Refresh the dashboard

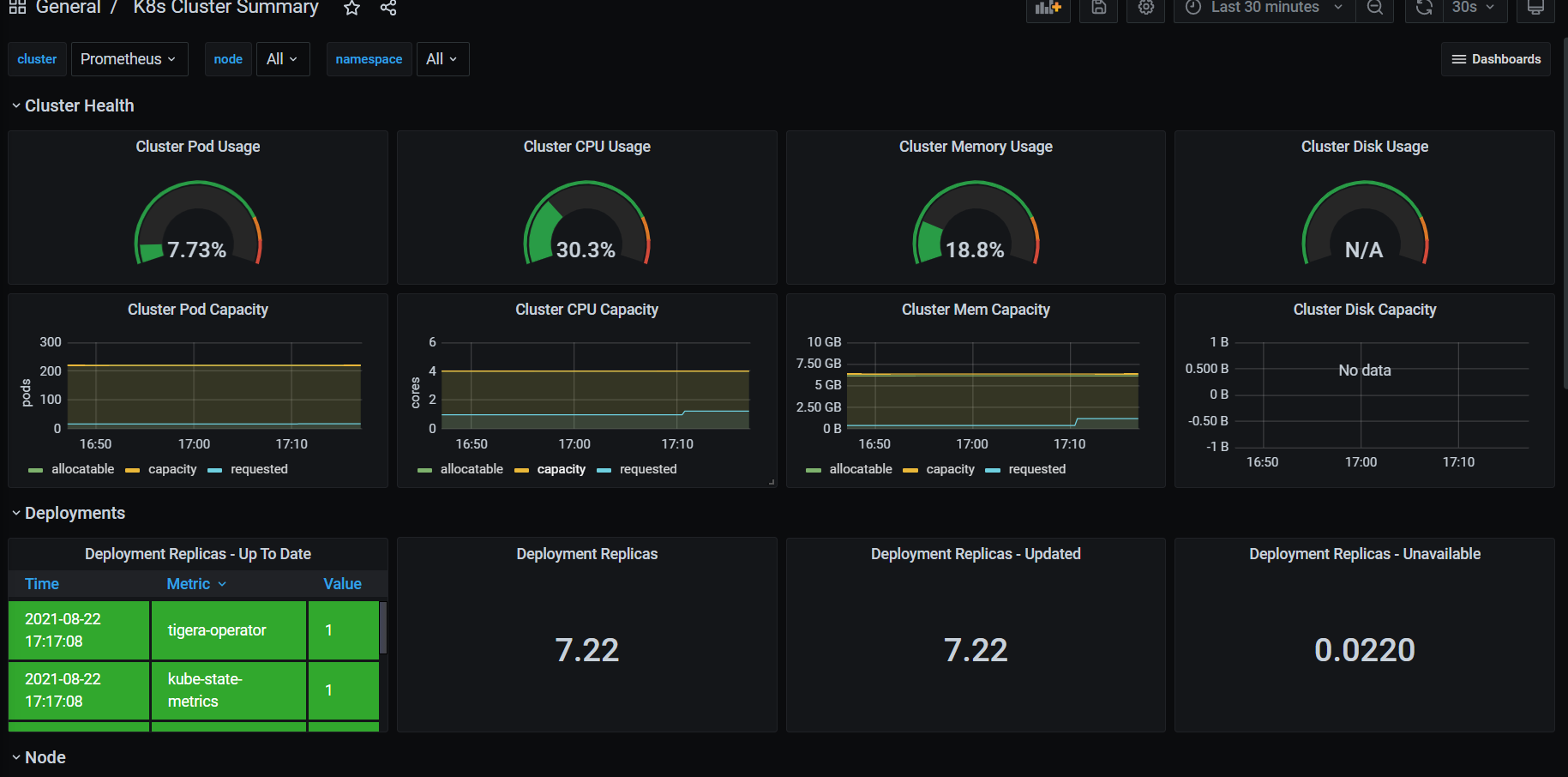pyautogui.click(x=1424, y=8)
